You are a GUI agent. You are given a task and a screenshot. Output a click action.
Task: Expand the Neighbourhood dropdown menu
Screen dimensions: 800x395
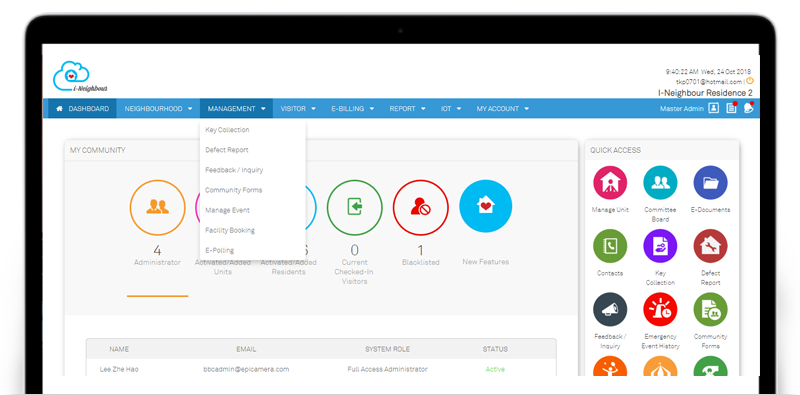click(x=158, y=109)
